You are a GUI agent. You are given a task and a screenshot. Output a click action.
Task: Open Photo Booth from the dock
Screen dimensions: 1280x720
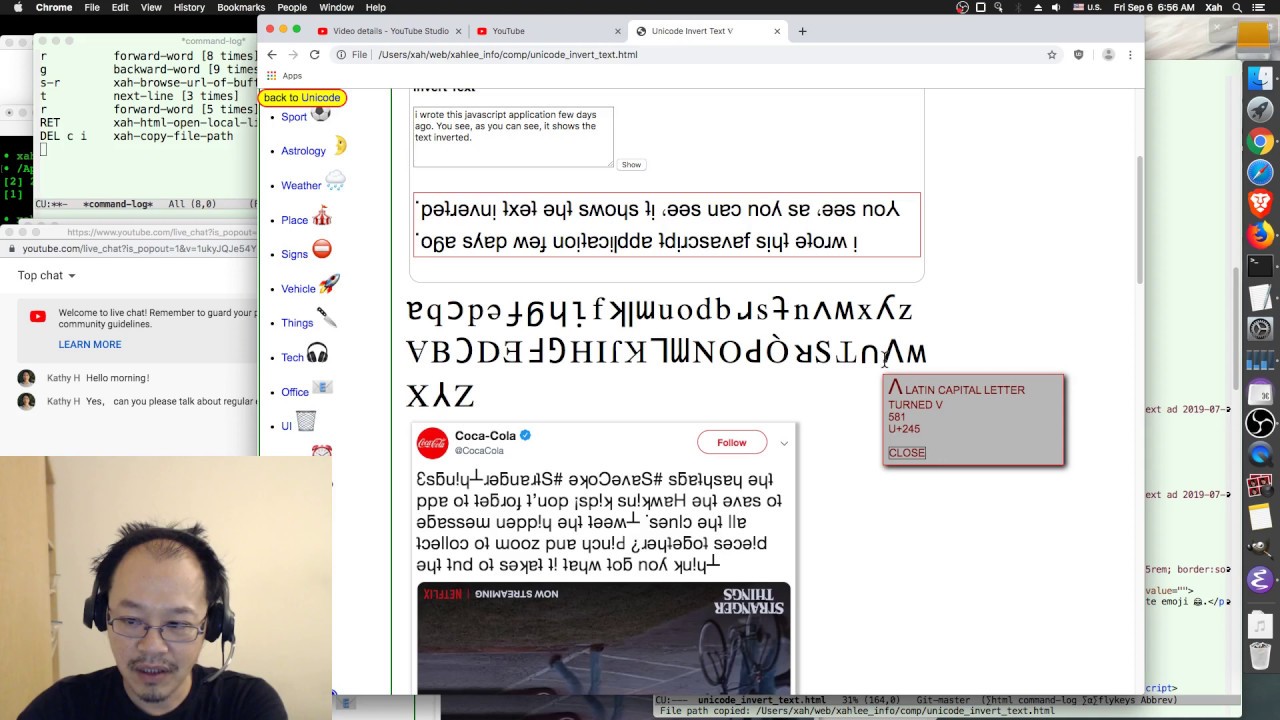pyautogui.click(x=1260, y=485)
